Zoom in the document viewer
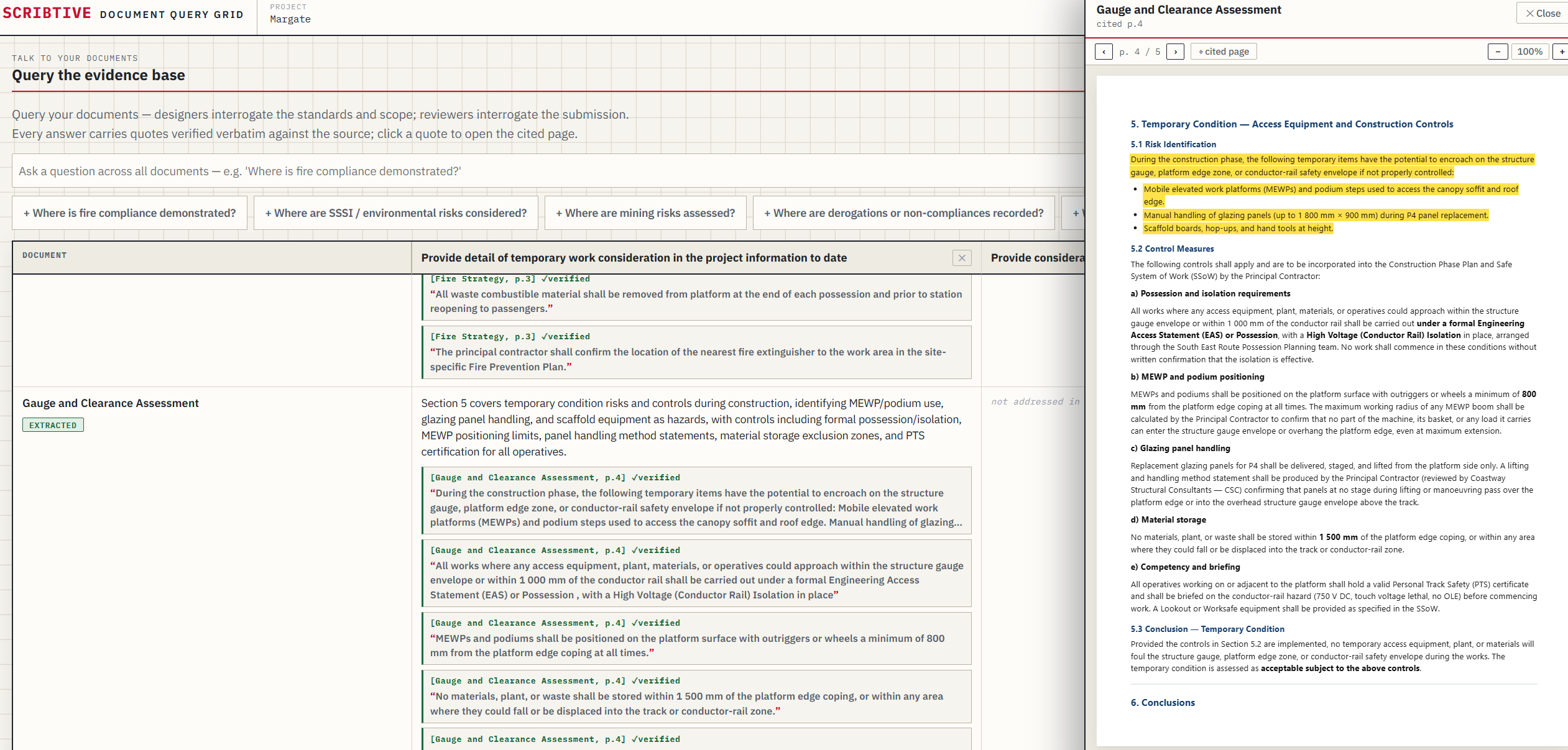Screen dimensions: 1568x750 pos(1561,52)
